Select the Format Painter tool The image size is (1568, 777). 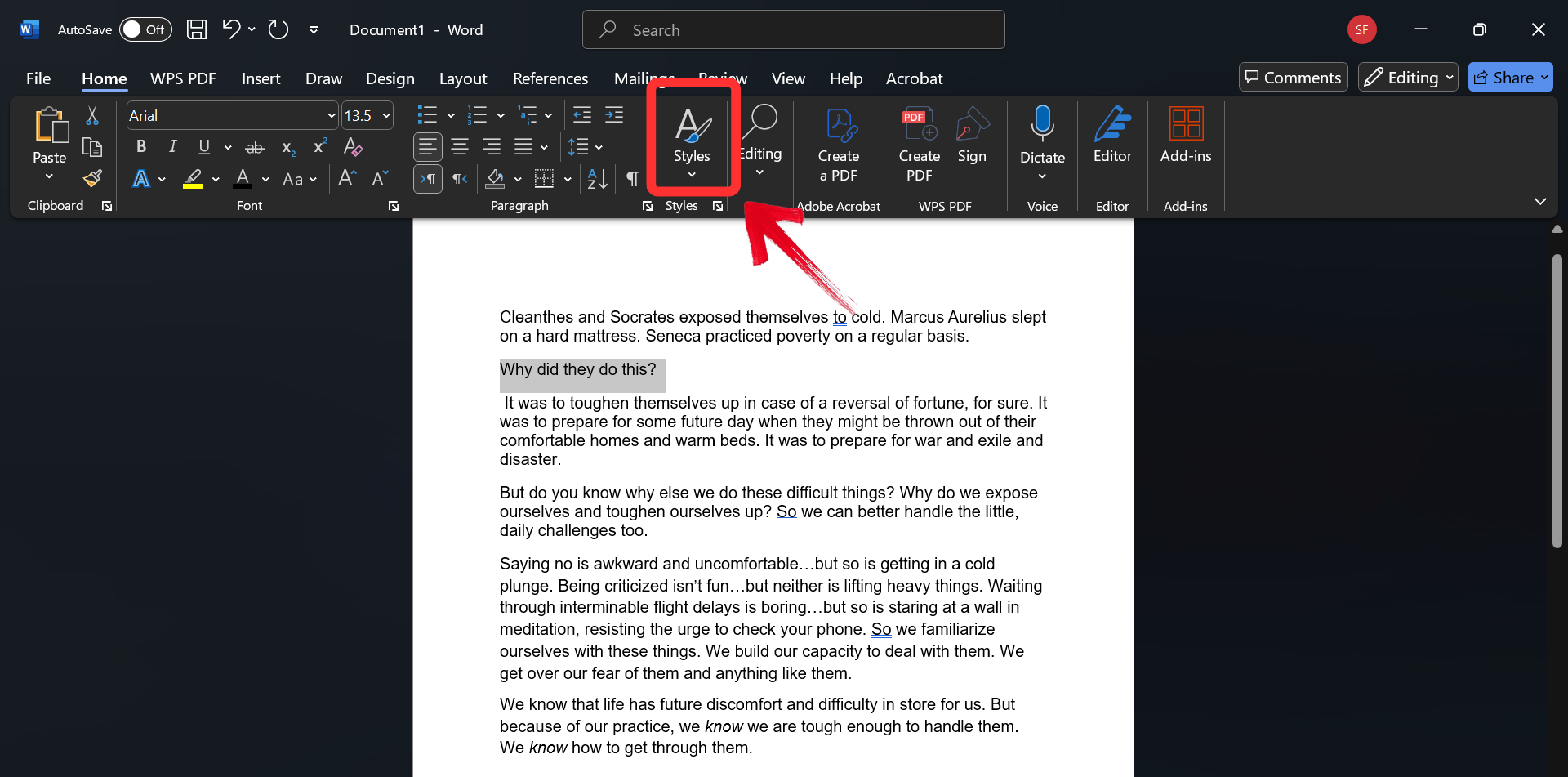coord(92,178)
